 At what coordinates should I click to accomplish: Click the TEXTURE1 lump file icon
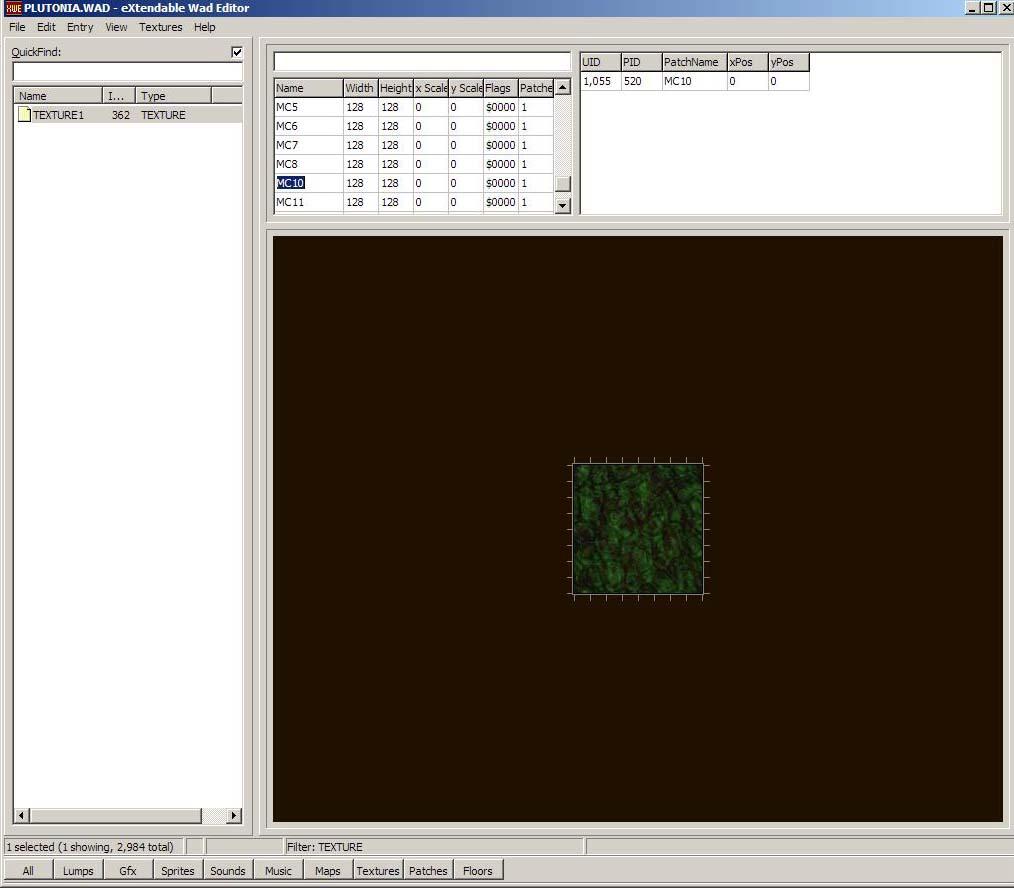[x=24, y=115]
